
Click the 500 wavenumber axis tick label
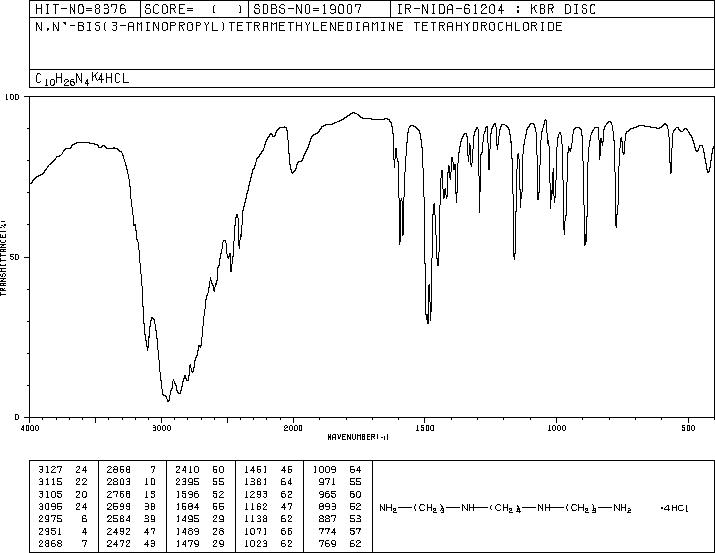[x=689, y=428]
